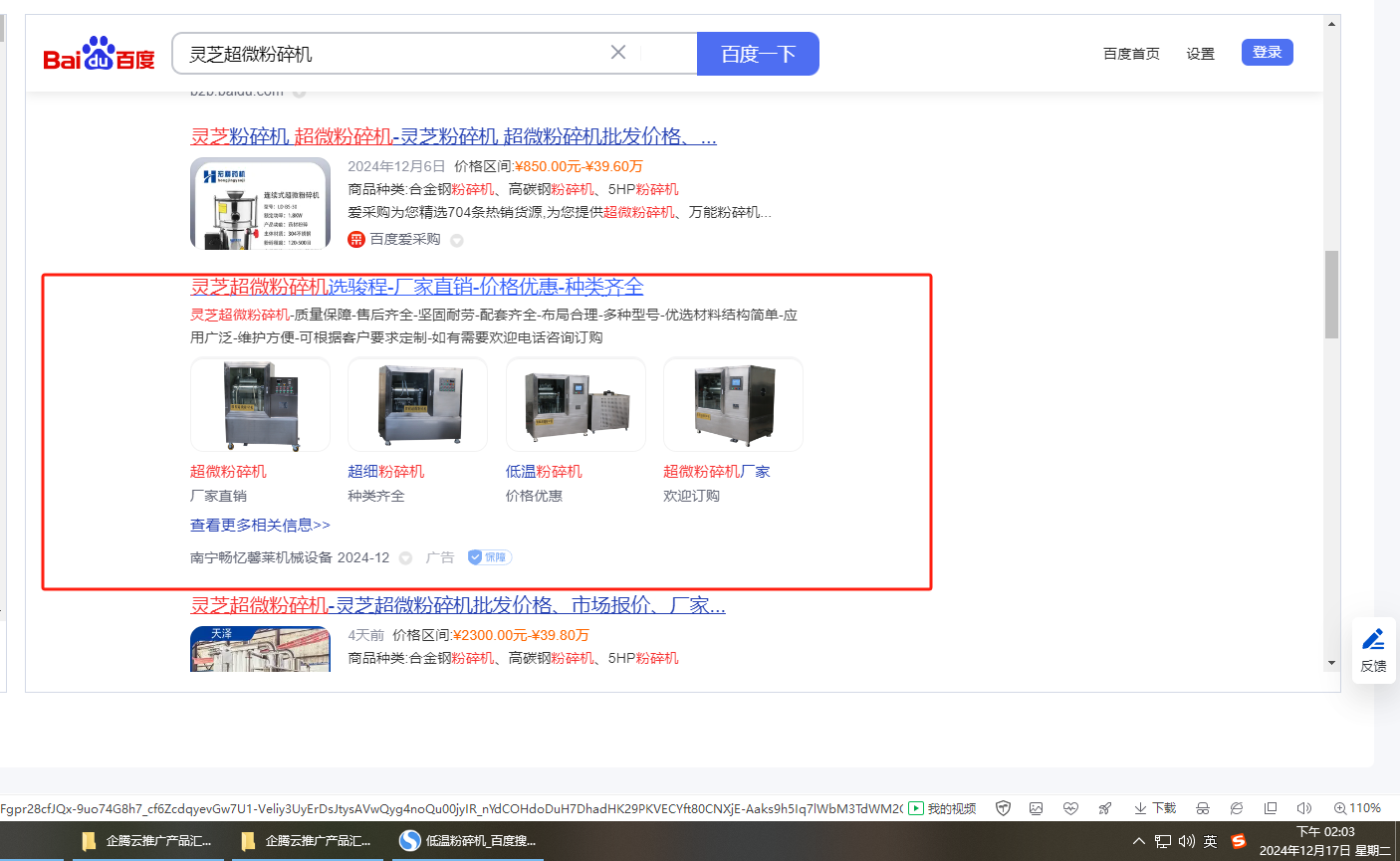Expand the dropdown arrow beside 百度爱采购

(457, 241)
